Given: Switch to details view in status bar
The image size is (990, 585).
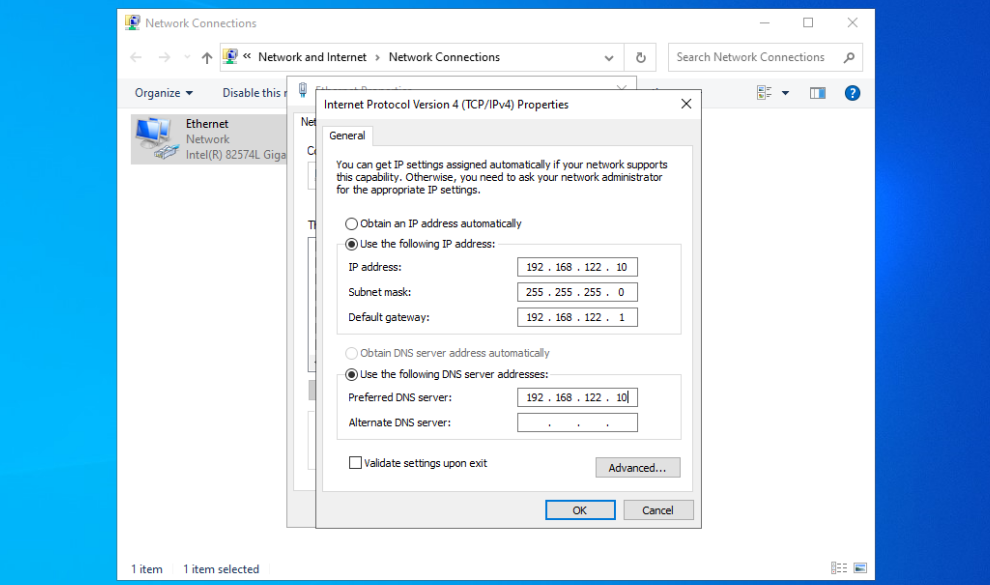Looking at the screenshot, I should pyautogui.click(x=838, y=569).
